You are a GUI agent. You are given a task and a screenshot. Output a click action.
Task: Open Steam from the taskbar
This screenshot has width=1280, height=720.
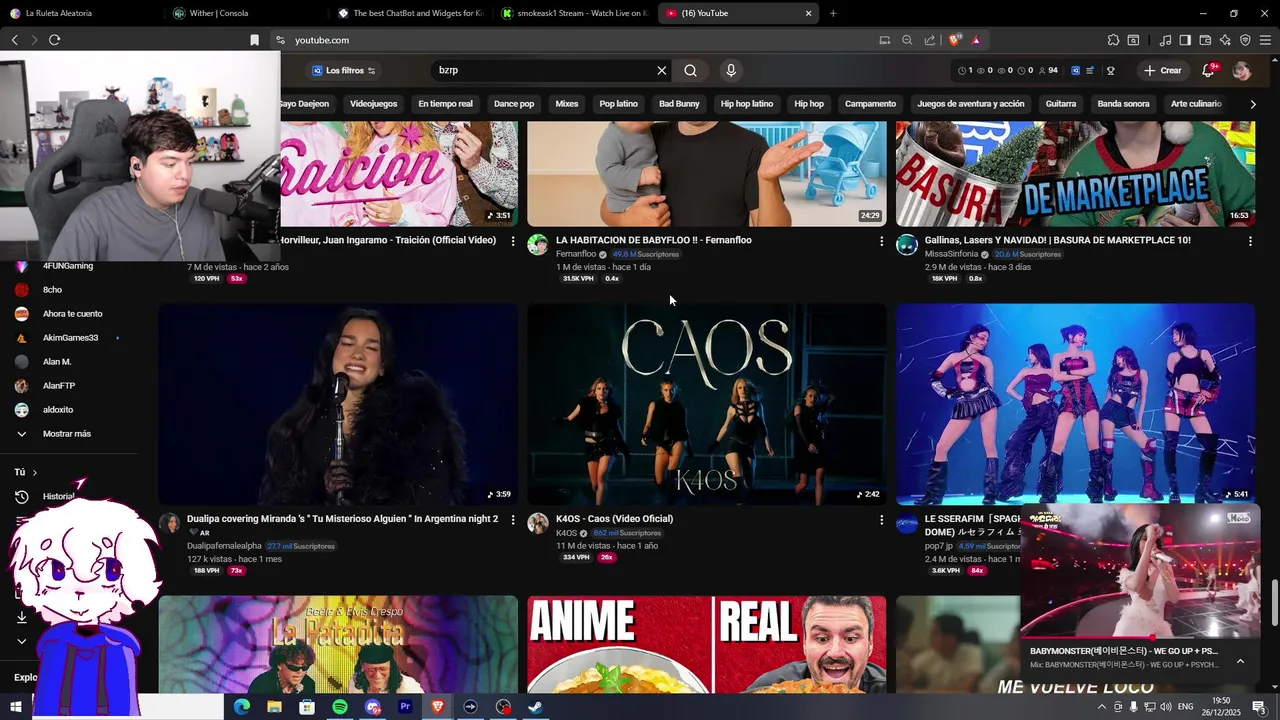(x=535, y=707)
